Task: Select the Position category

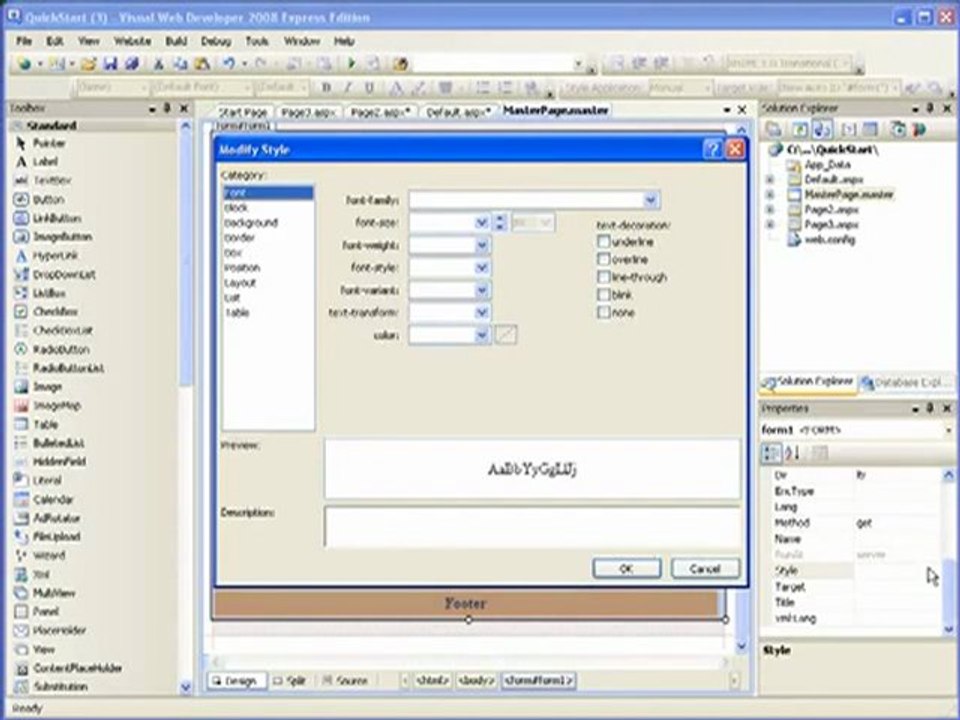Action: pyautogui.click(x=242, y=268)
